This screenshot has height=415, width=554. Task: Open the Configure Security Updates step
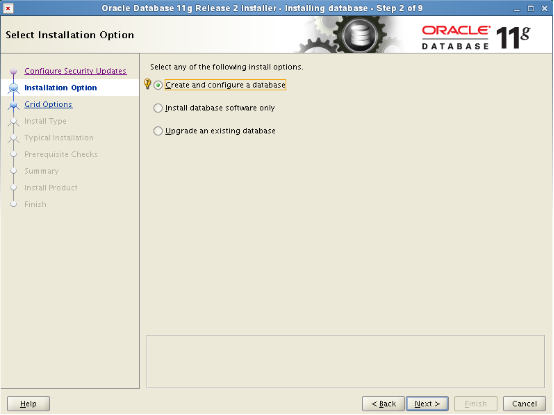tap(75, 71)
